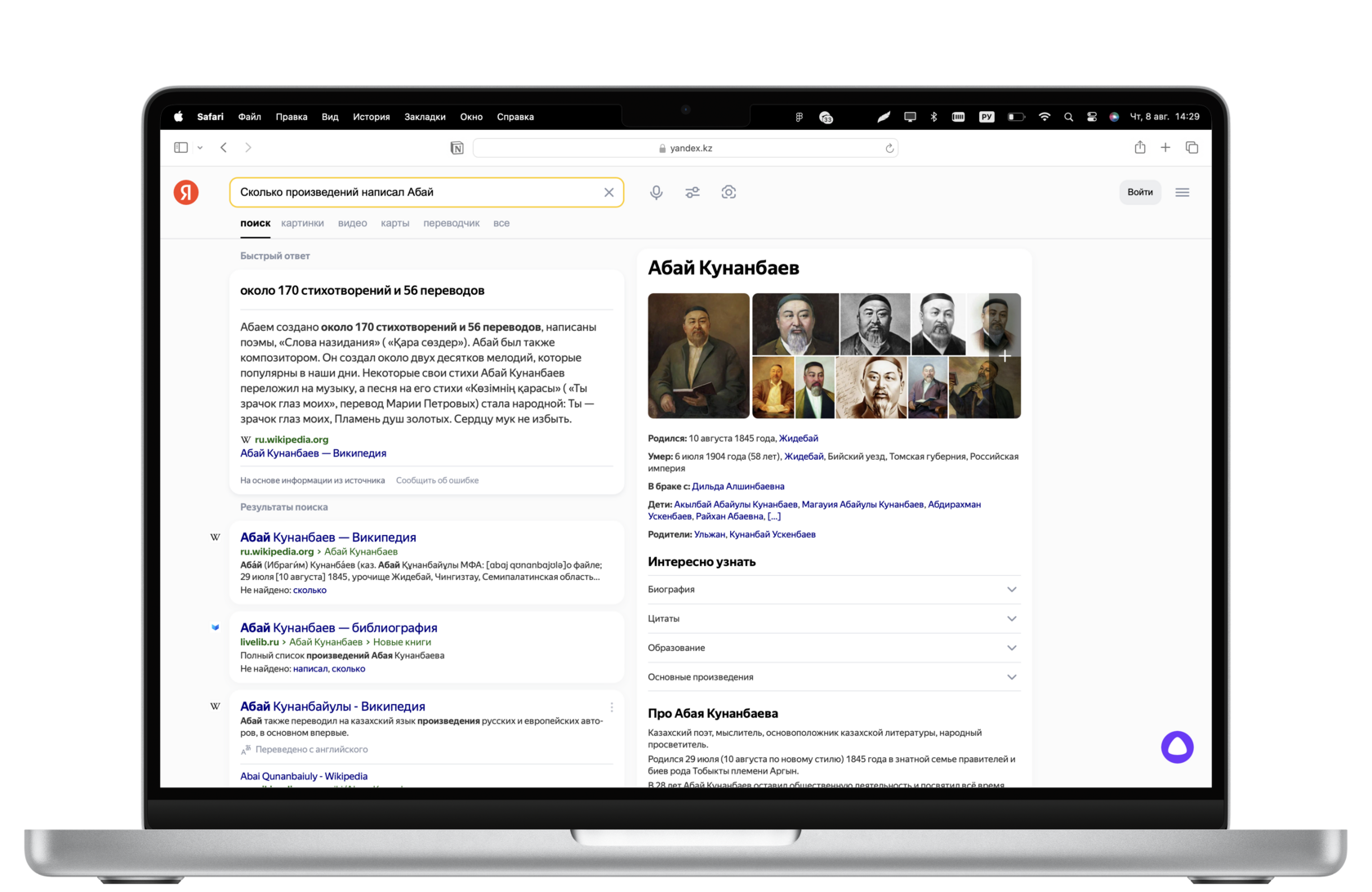Screen dimensions: 1372x892
Task: Expand the Цитаты section
Action: pos(833,619)
